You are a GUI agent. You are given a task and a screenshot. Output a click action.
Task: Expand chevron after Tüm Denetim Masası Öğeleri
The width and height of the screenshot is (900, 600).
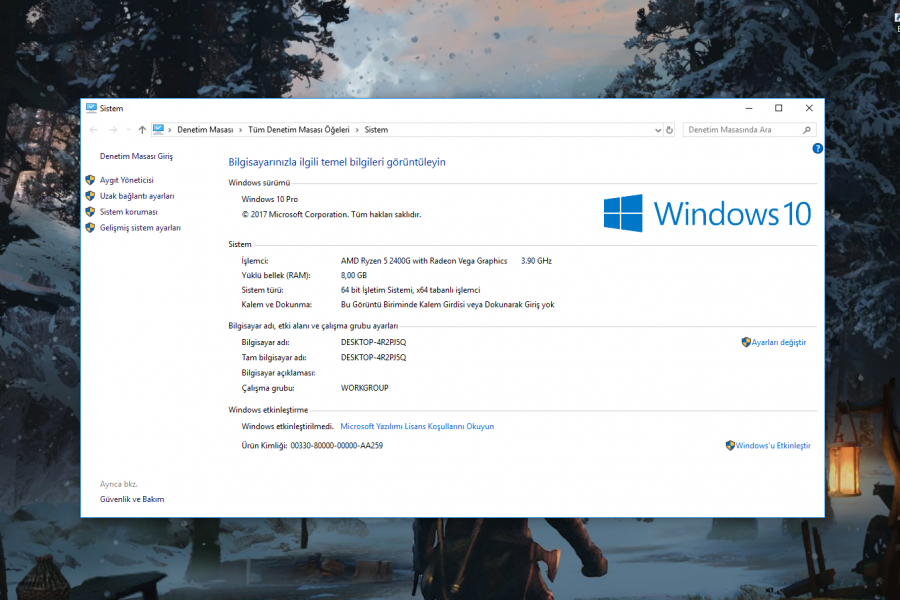point(357,130)
